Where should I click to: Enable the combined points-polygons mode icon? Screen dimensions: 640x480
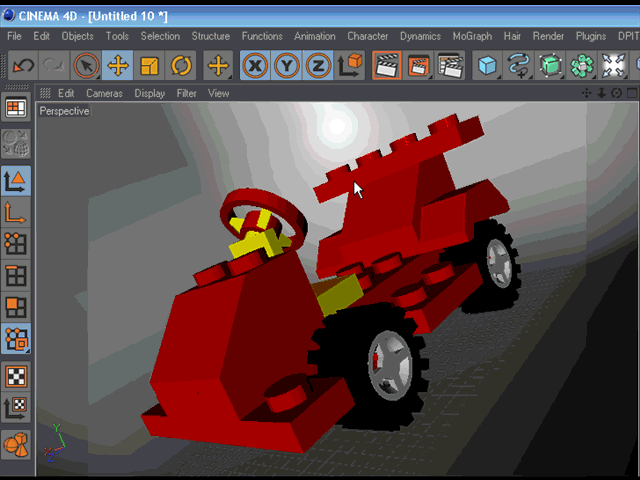click(16, 338)
